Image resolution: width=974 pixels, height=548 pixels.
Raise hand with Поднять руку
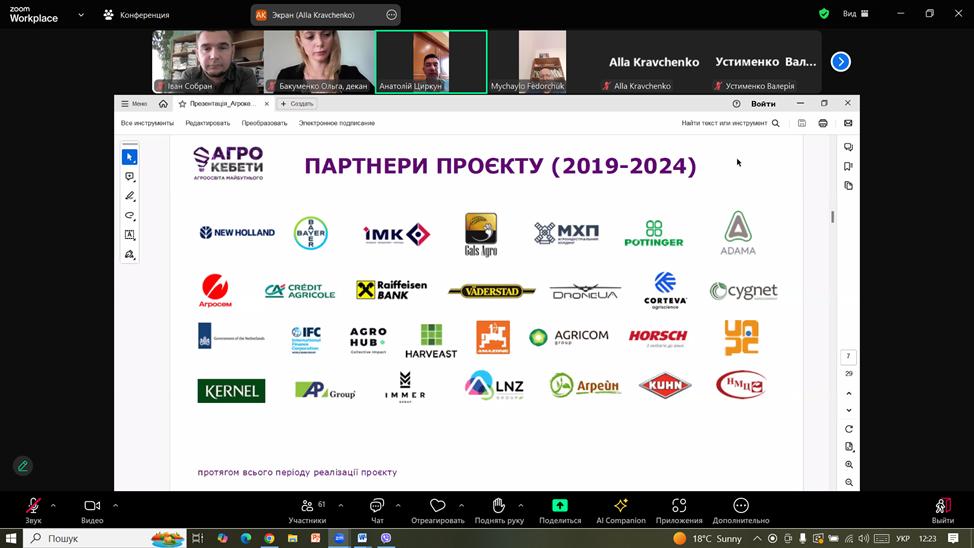[499, 511]
